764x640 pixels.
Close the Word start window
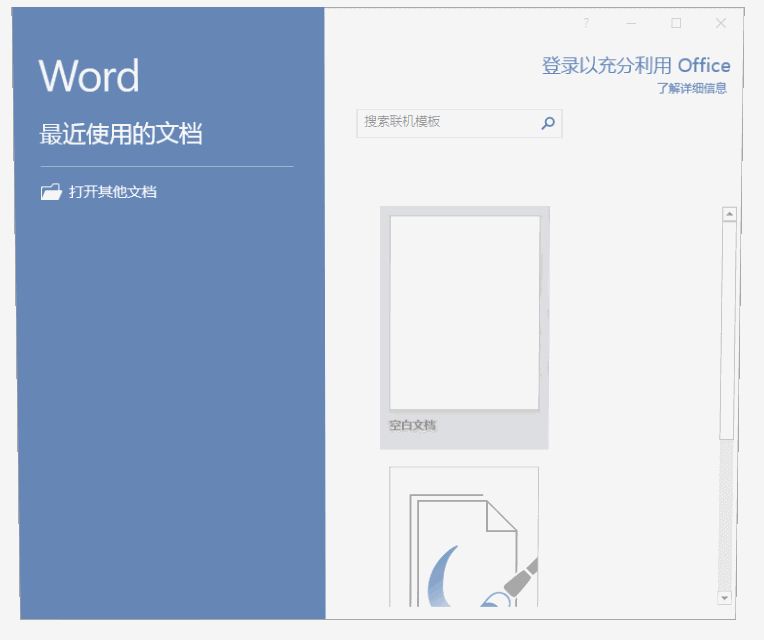click(721, 23)
